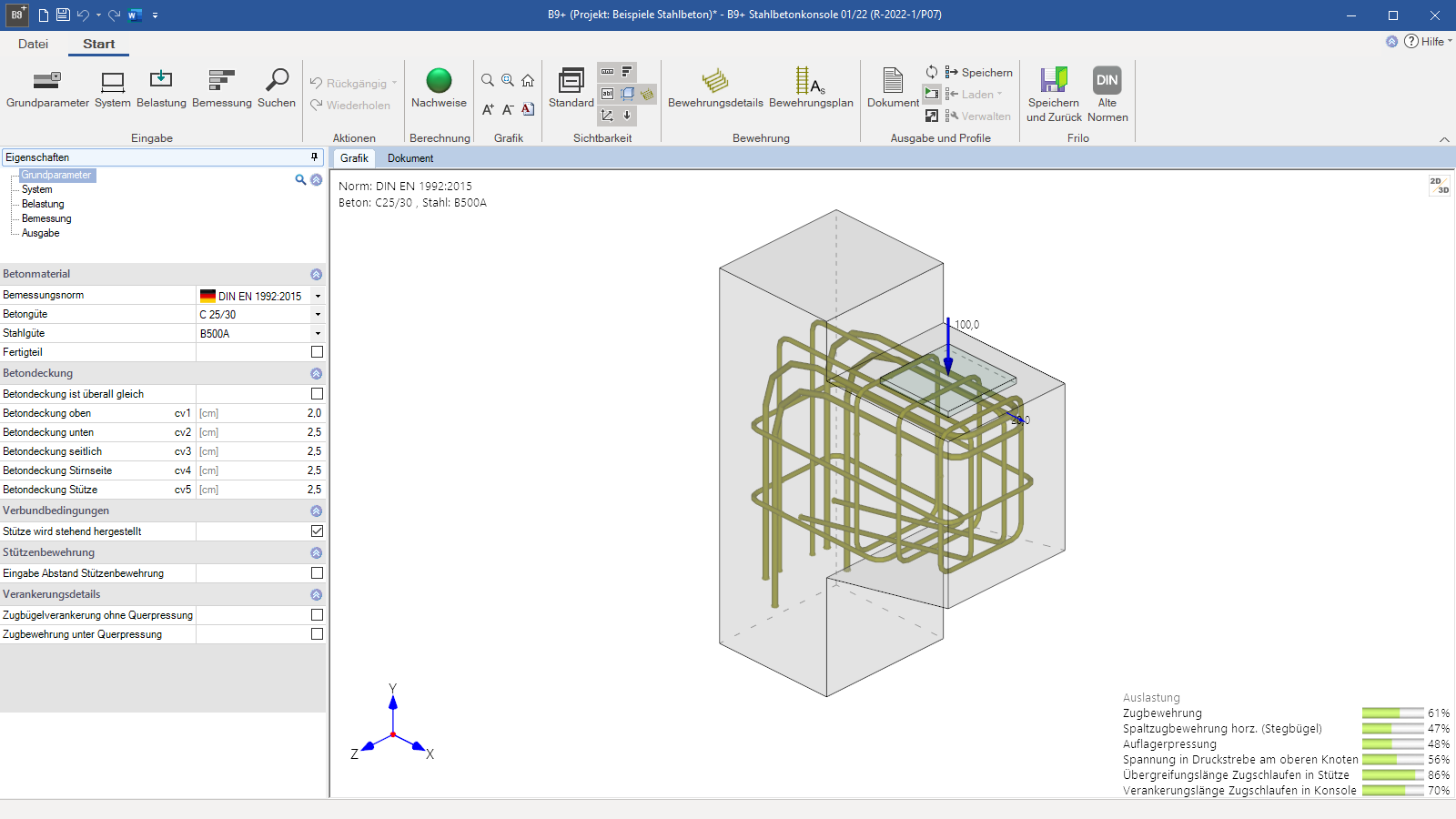The width and height of the screenshot is (1456, 819).
Task: Click Zugbewehrung utilization bar 61%
Action: point(1392,713)
